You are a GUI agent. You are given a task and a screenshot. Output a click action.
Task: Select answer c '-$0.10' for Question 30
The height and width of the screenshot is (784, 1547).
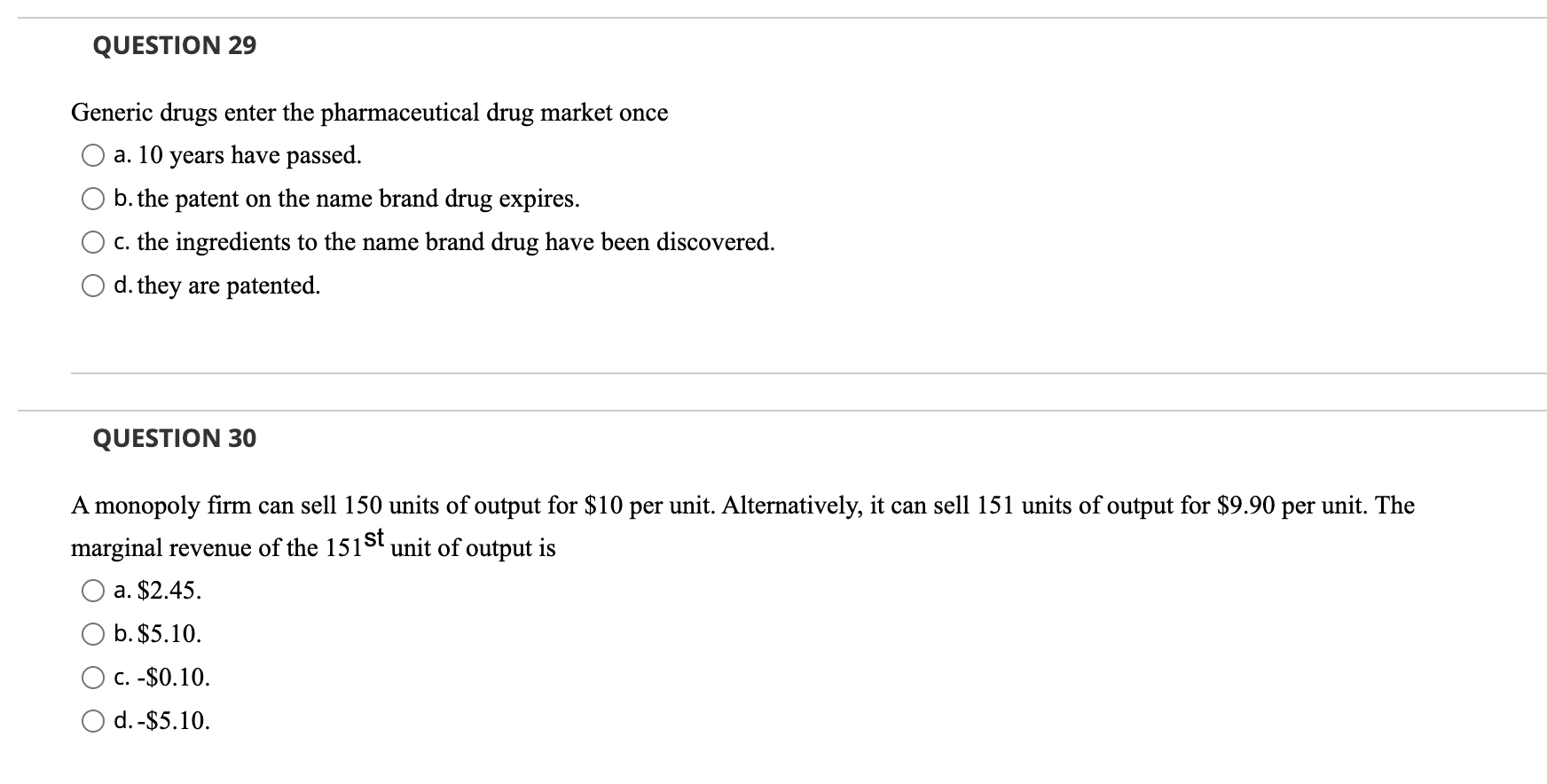click(92, 678)
